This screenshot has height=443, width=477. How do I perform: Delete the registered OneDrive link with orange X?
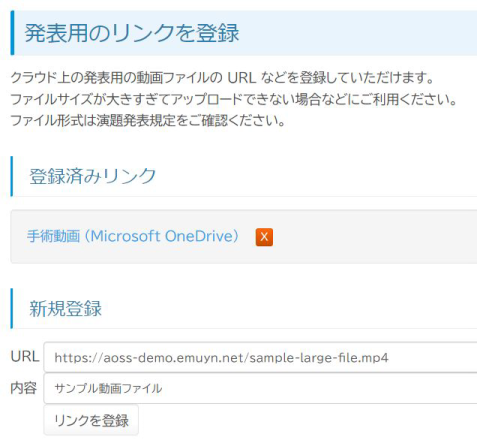264,237
